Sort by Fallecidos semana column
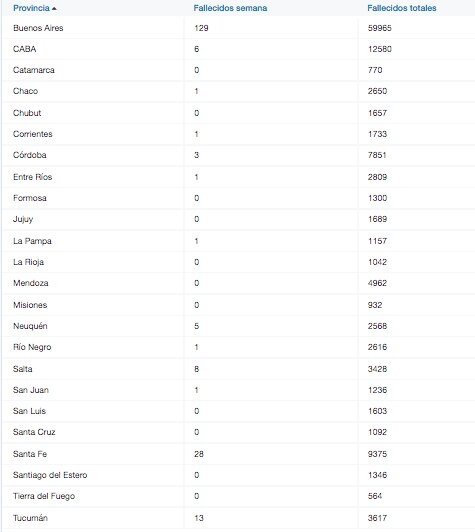This screenshot has height=532, width=475. (230, 8)
